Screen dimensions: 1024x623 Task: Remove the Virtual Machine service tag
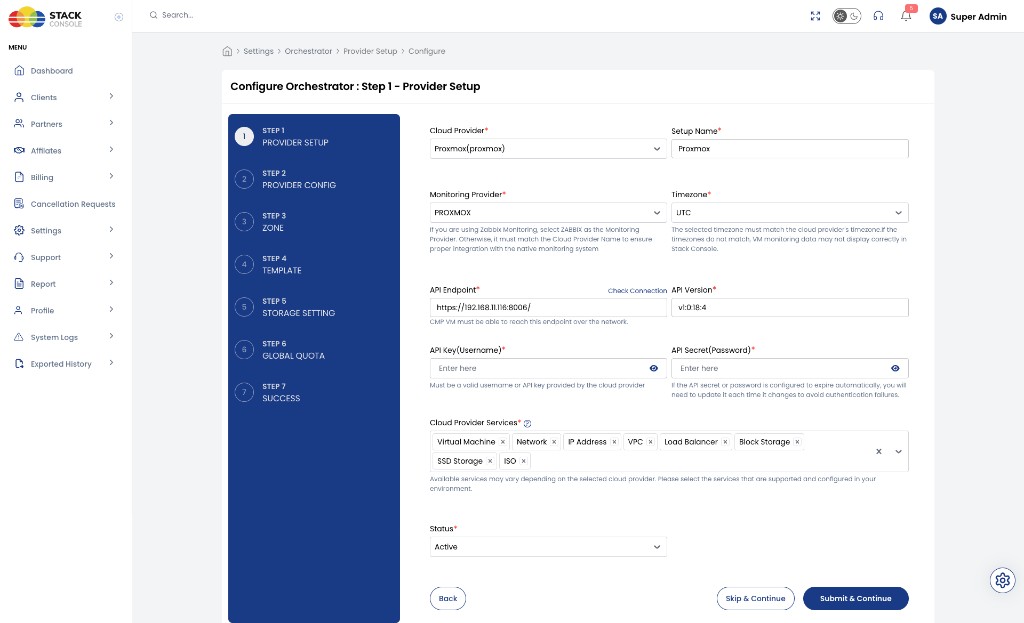point(503,442)
